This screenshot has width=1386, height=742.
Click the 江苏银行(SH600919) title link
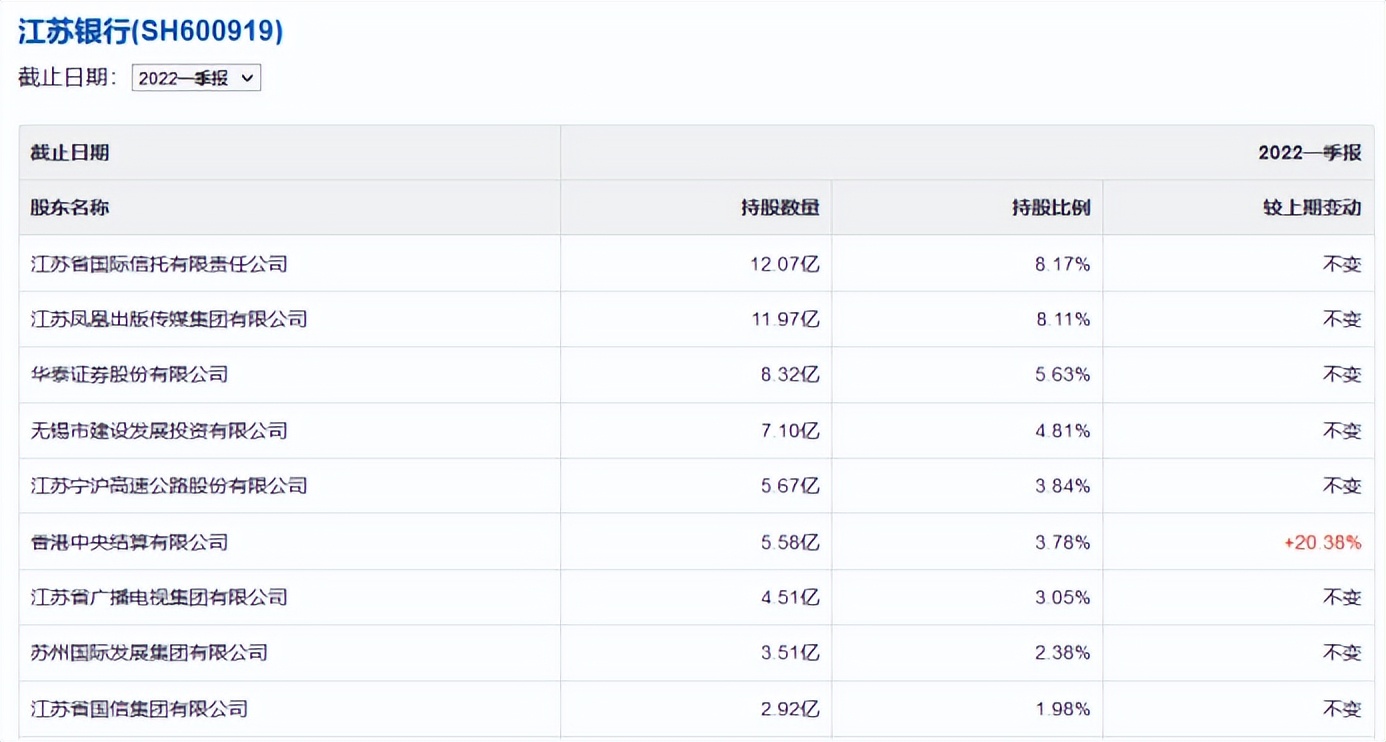(151, 31)
